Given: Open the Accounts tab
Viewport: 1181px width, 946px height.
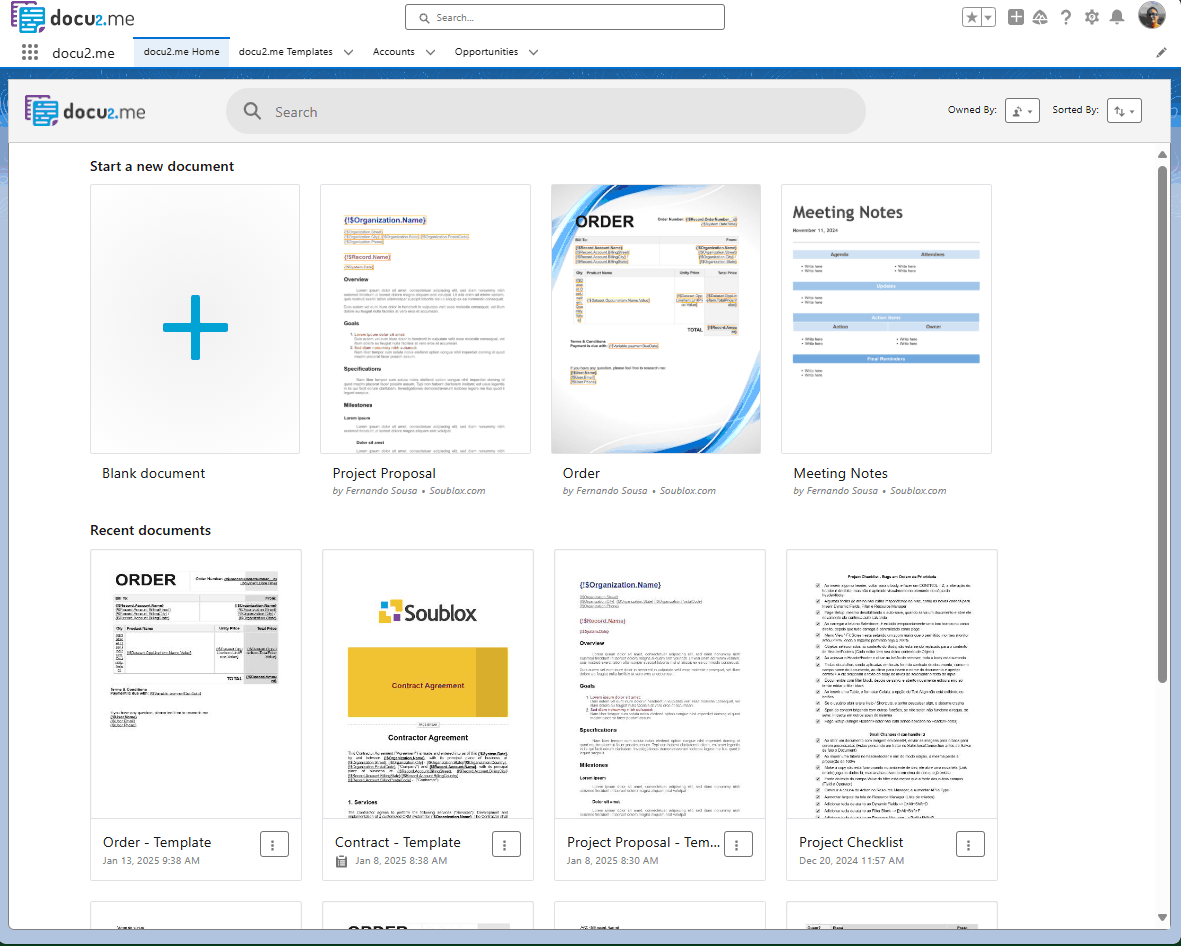Looking at the screenshot, I should (393, 52).
